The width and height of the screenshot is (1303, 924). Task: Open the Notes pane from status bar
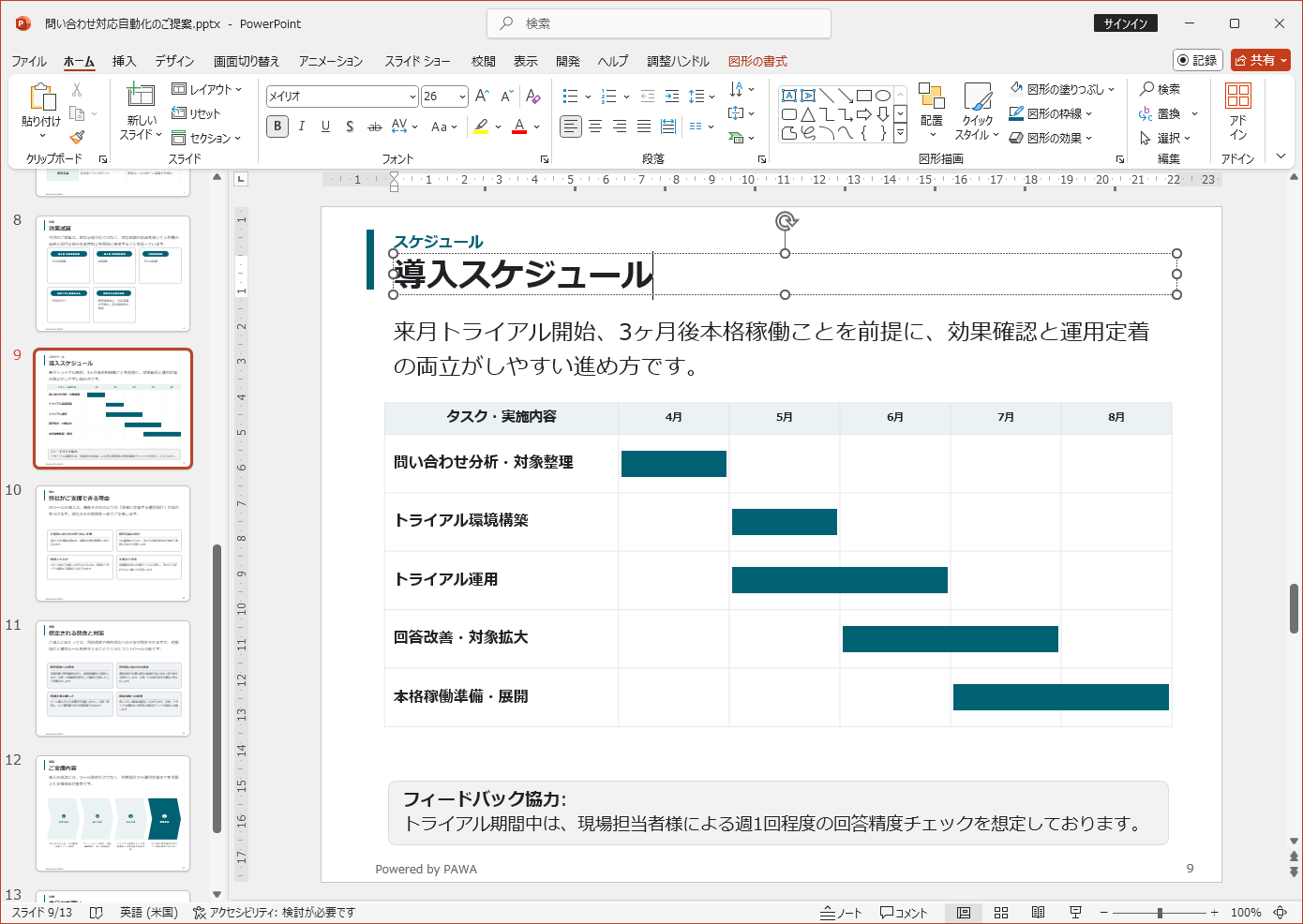(839, 911)
